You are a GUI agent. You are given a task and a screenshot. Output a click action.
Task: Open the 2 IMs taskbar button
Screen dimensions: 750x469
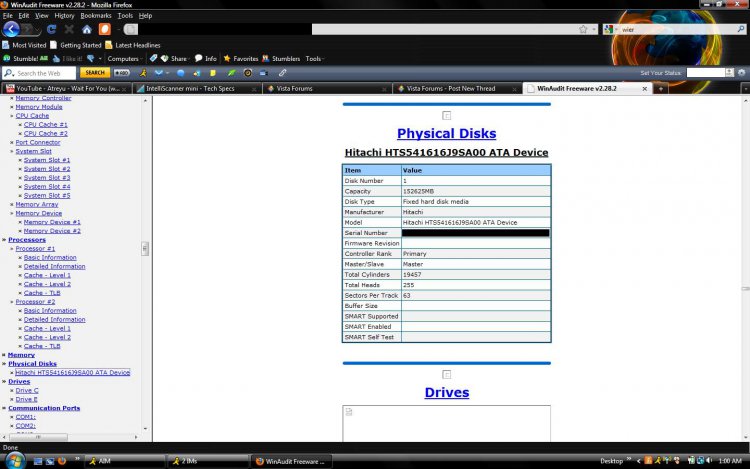coord(208,461)
